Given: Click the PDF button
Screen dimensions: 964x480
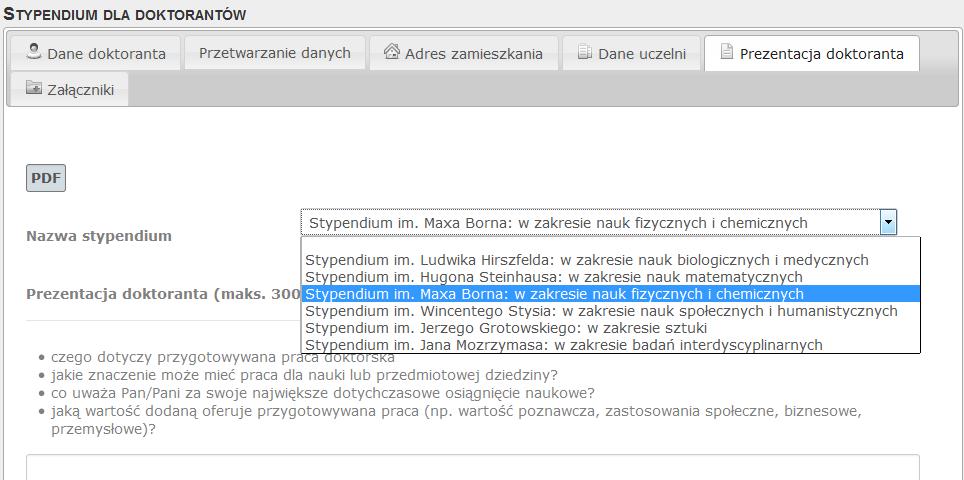Looking at the screenshot, I should [46, 178].
